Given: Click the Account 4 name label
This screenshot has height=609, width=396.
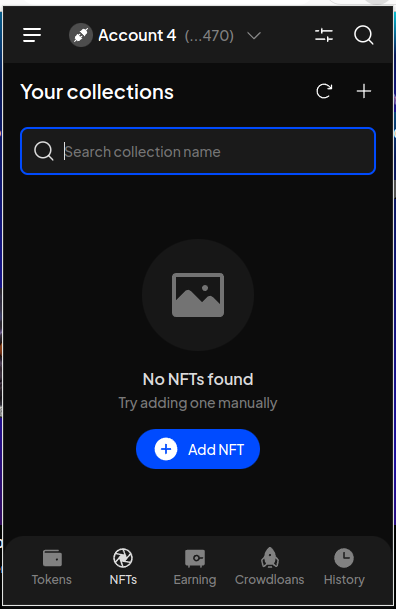Looking at the screenshot, I should pyautogui.click(x=137, y=36).
